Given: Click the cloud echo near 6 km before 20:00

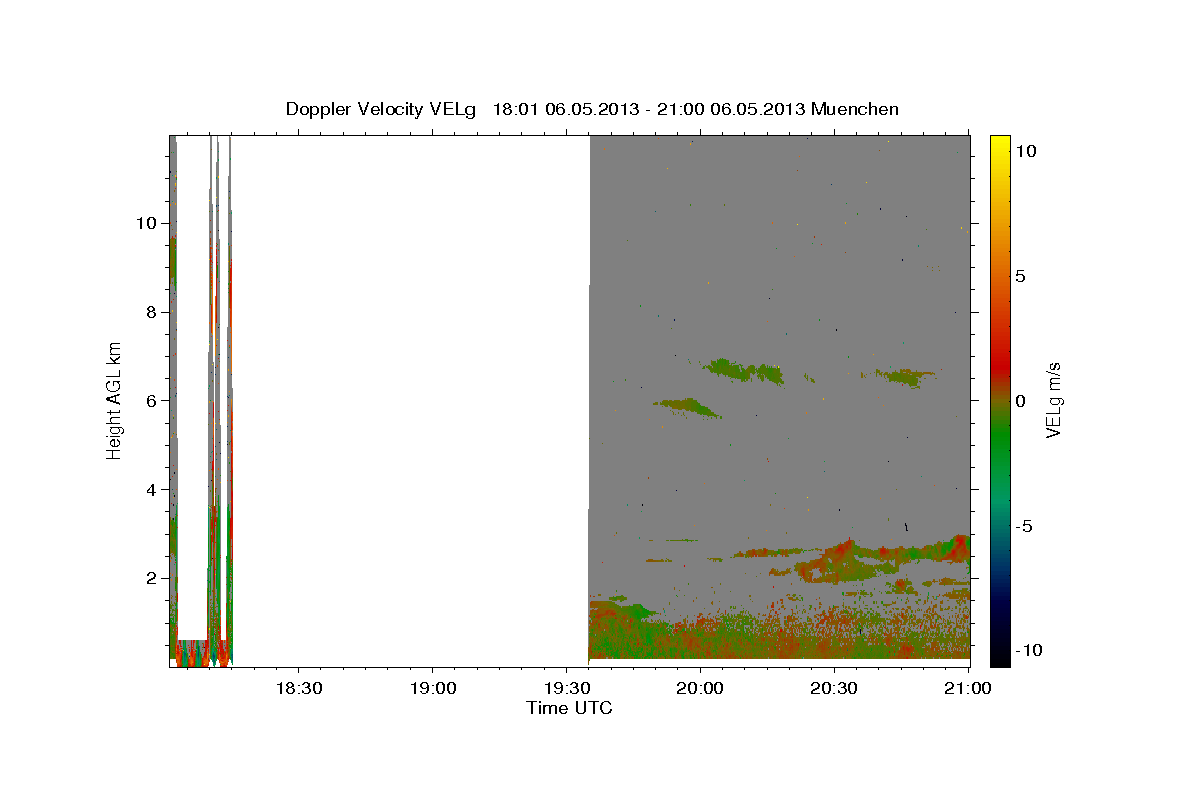Looking at the screenshot, I should click(688, 406).
